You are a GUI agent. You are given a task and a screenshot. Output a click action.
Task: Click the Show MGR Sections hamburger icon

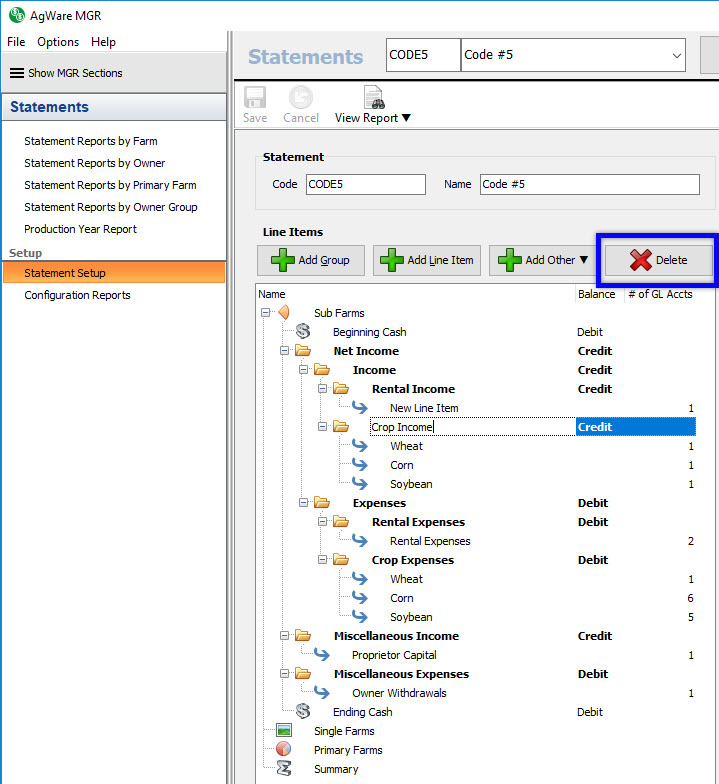[x=17, y=73]
